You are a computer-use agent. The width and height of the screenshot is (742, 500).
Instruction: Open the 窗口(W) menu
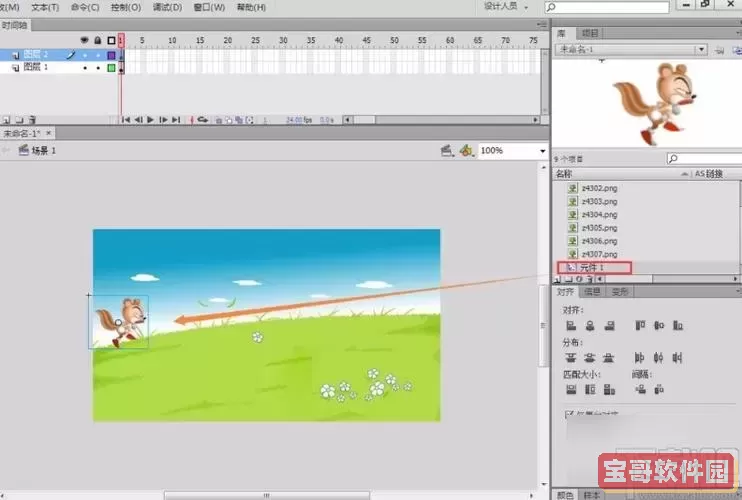pyautogui.click(x=210, y=7)
